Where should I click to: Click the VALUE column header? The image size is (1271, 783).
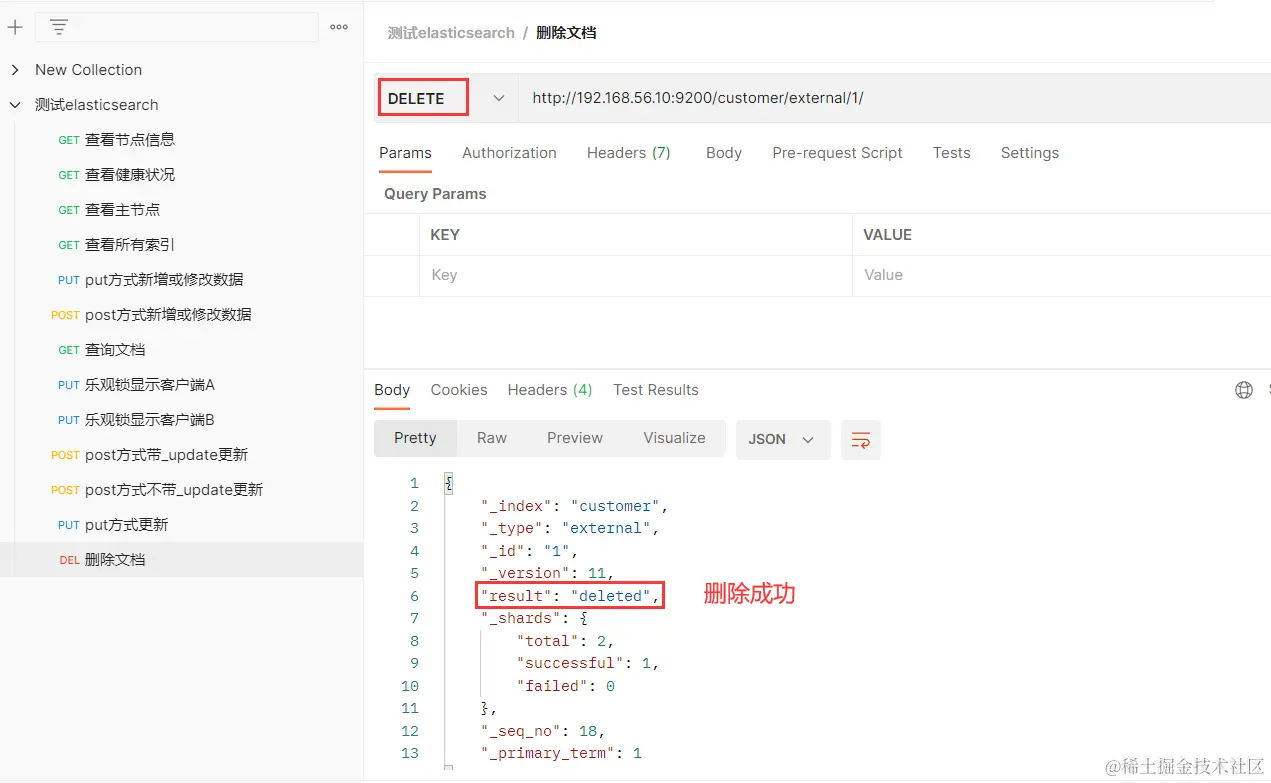pos(888,235)
